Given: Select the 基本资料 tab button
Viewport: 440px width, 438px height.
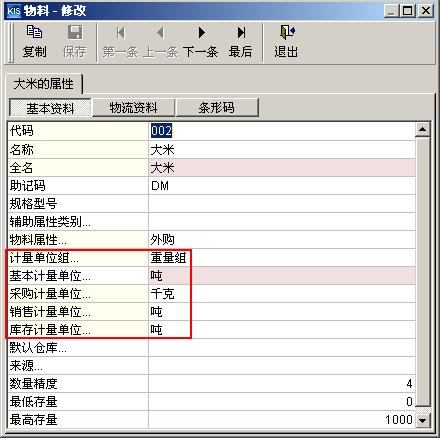Looking at the screenshot, I should pos(50,108).
